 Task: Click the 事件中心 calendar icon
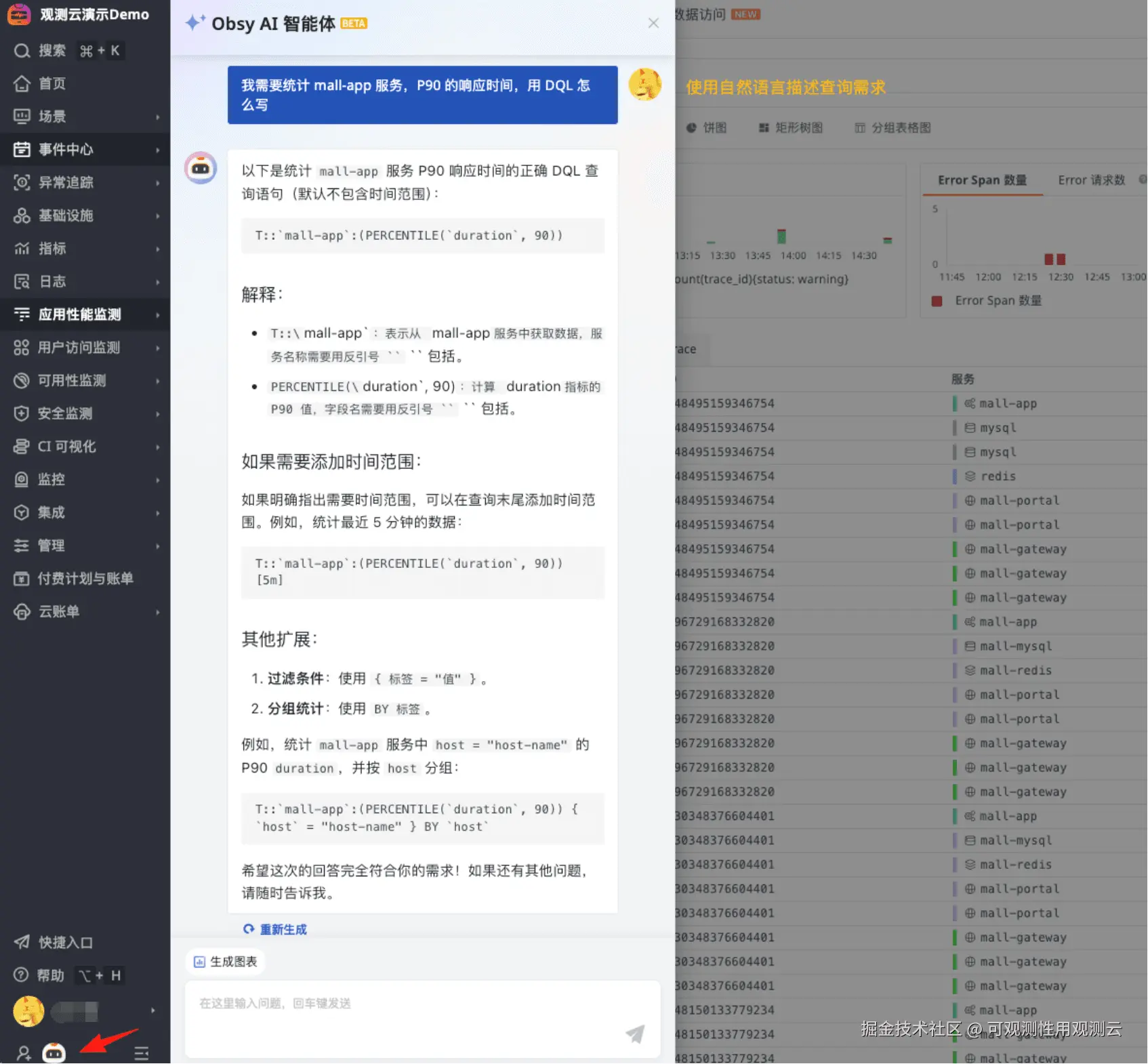[x=22, y=150]
